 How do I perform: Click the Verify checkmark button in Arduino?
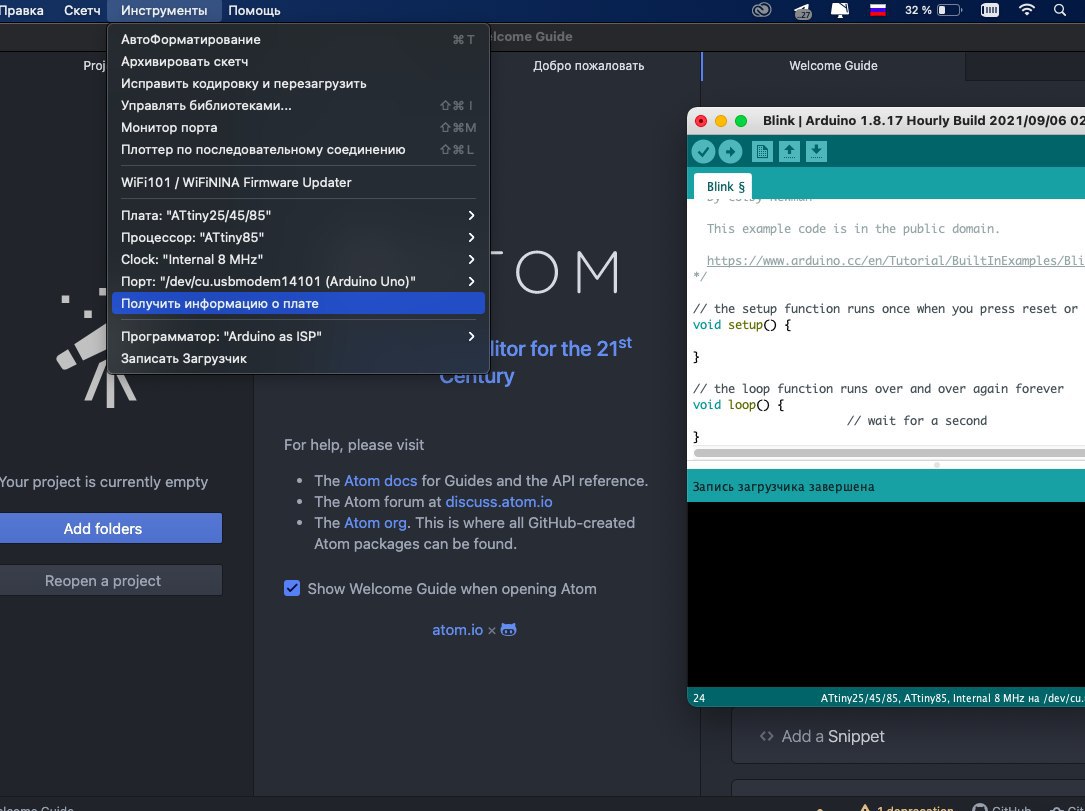703,152
